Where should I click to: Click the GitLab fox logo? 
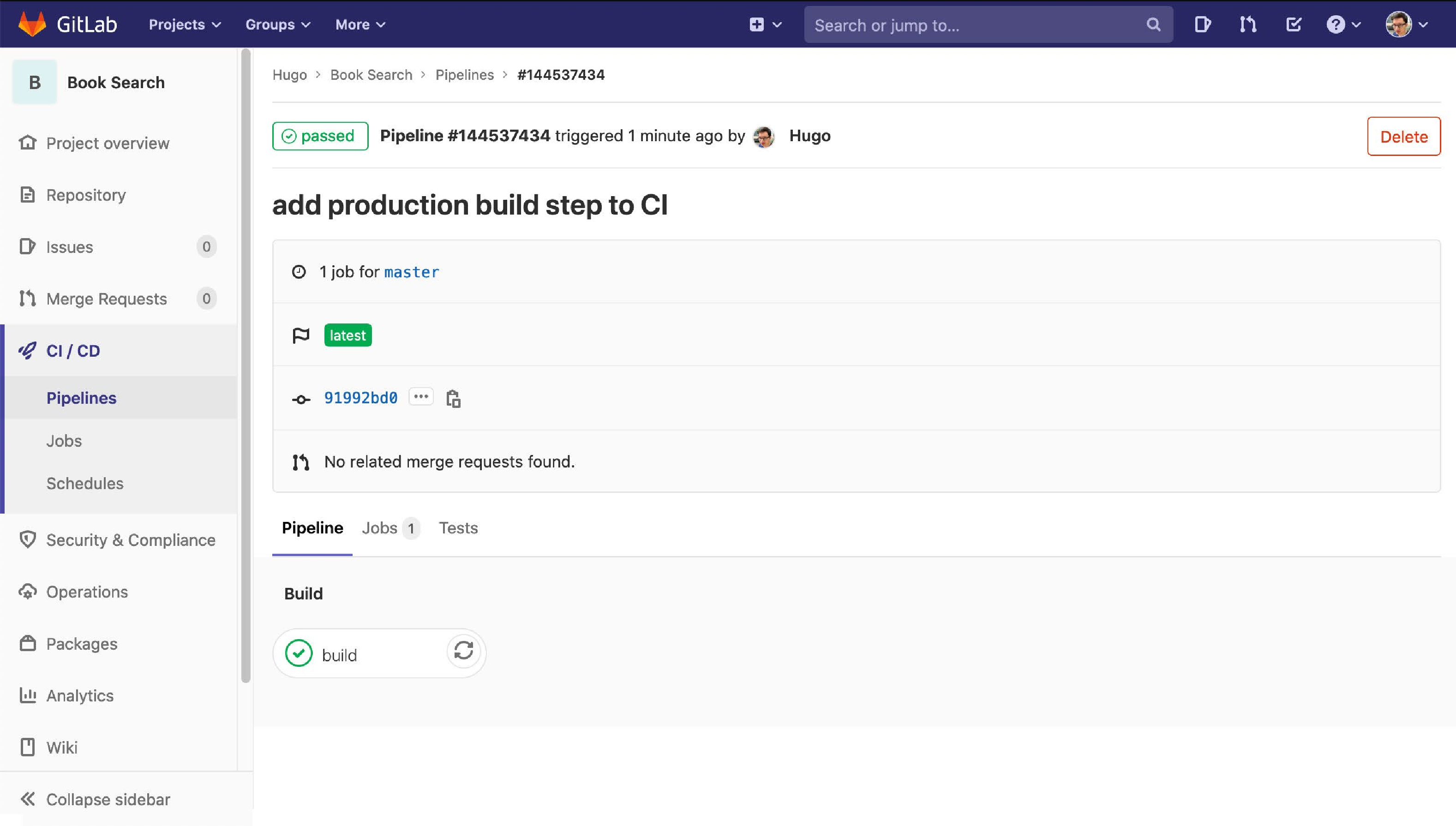[x=32, y=24]
